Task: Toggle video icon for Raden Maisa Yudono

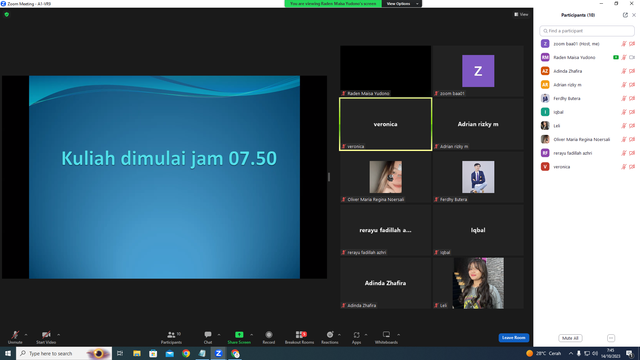Action: [632, 58]
